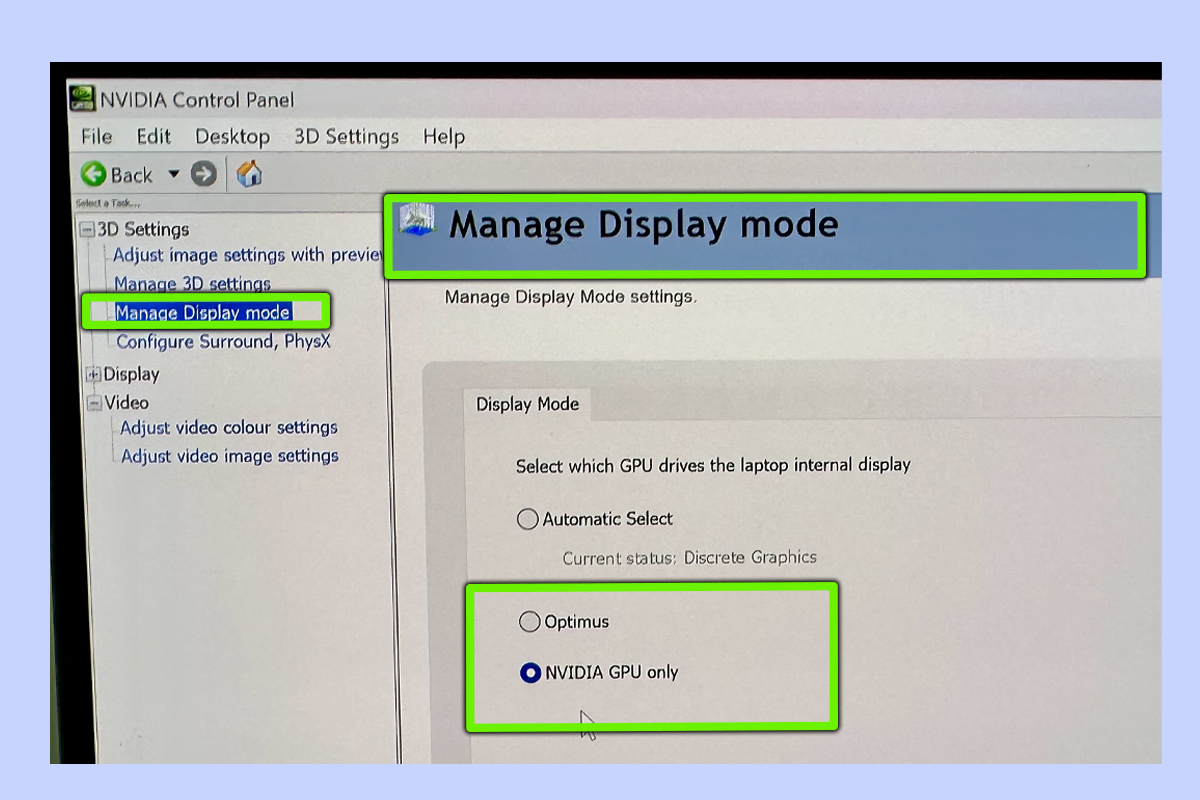Open the Help menu
1200x800 pixels.
[x=443, y=137]
